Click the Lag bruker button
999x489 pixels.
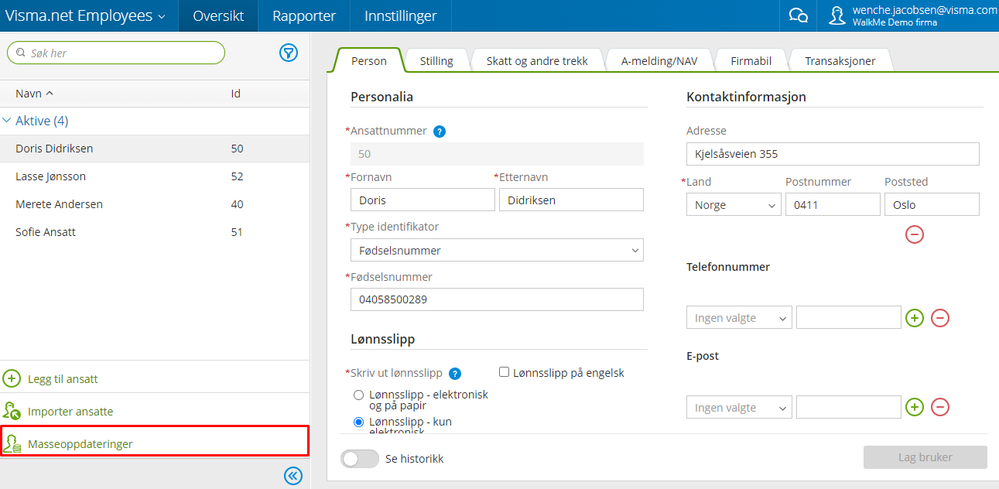coord(925,457)
